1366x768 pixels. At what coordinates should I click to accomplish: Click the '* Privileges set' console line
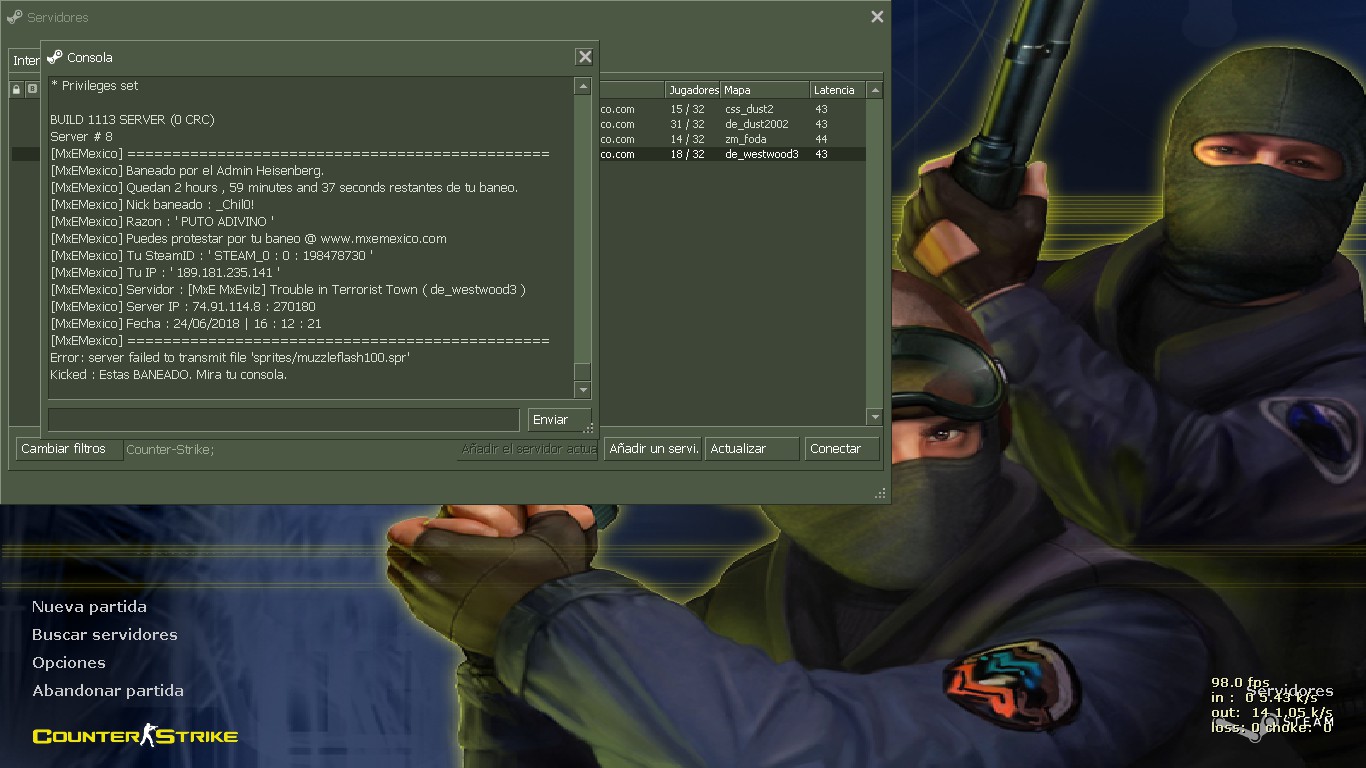point(94,86)
